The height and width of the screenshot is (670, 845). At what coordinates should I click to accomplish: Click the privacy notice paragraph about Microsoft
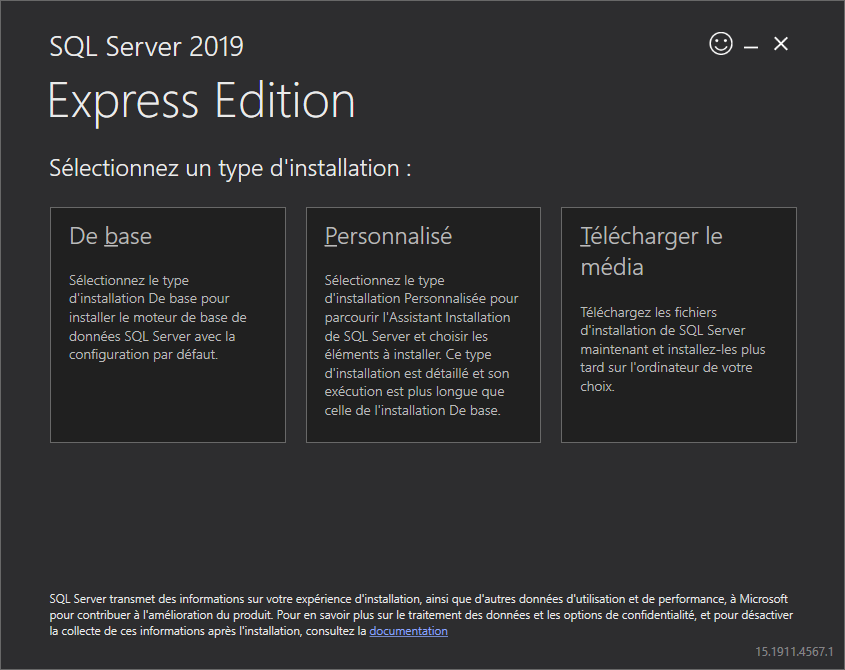(421, 615)
